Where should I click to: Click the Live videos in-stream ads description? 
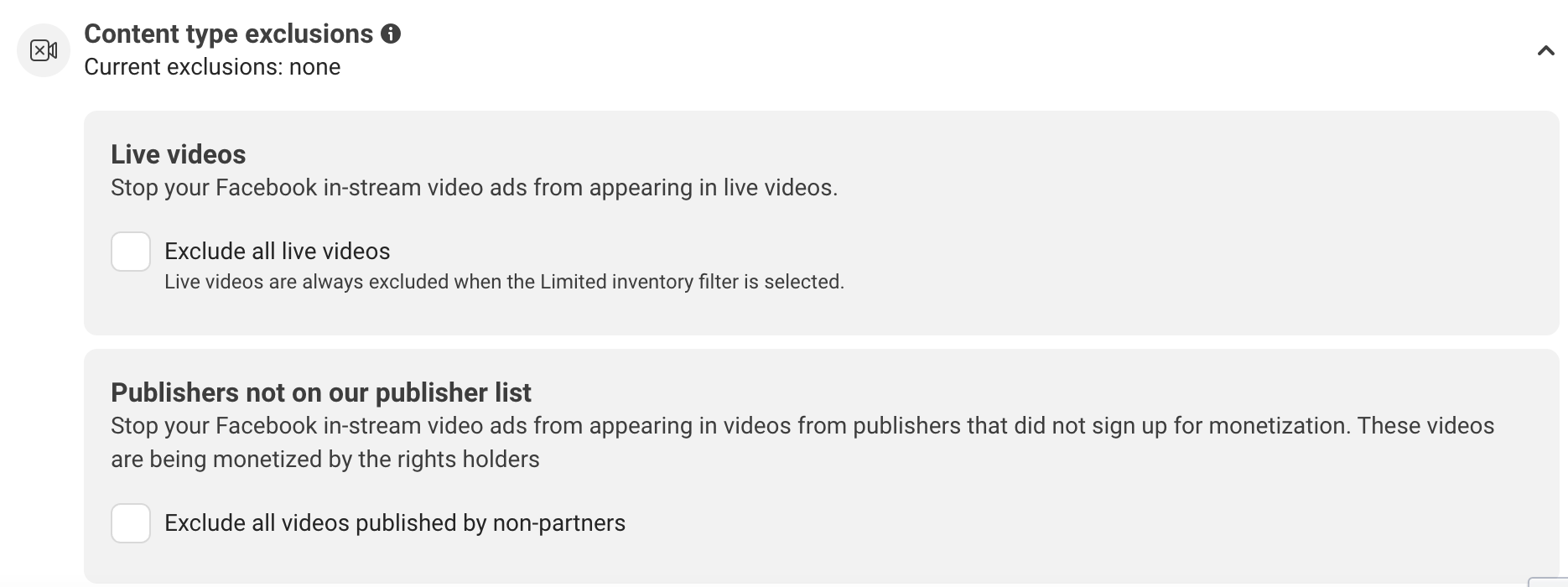coord(475,187)
